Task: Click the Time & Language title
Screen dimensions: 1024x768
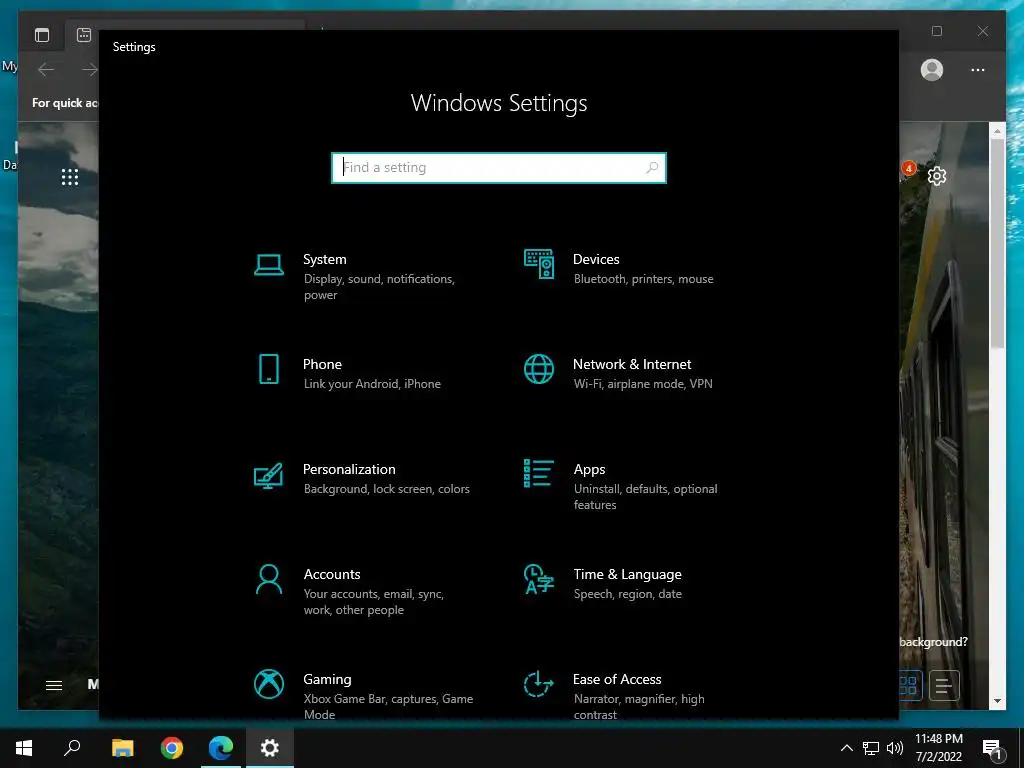Action: pos(628,575)
